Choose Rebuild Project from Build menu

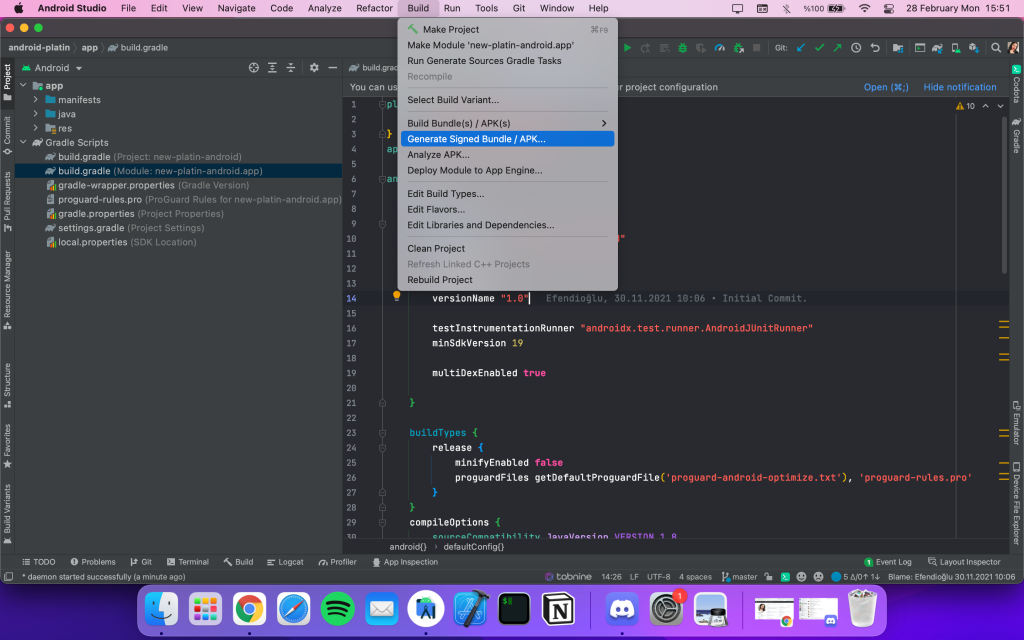pyautogui.click(x=507, y=280)
